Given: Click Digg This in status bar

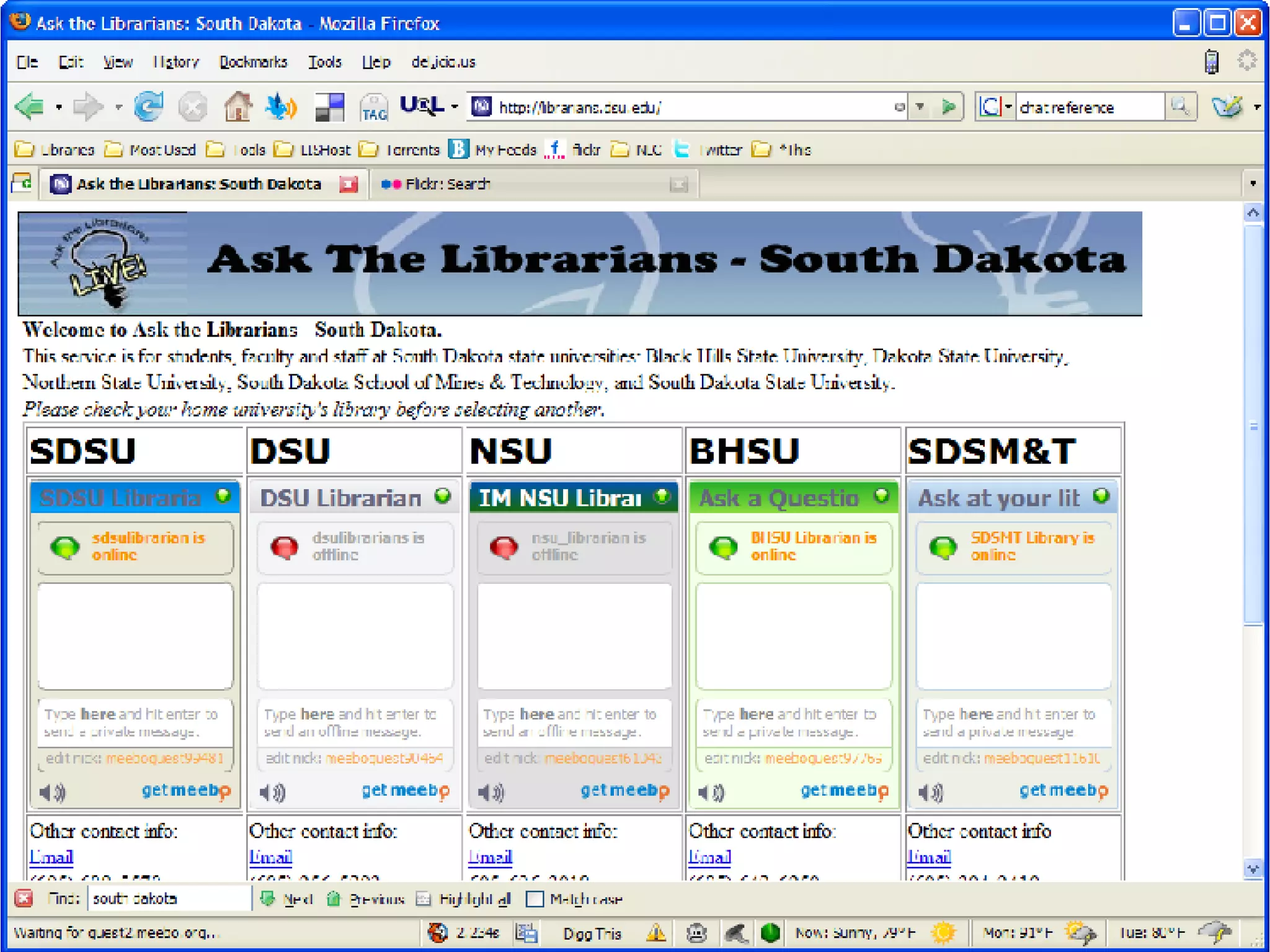Looking at the screenshot, I should pyautogui.click(x=592, y=933).
